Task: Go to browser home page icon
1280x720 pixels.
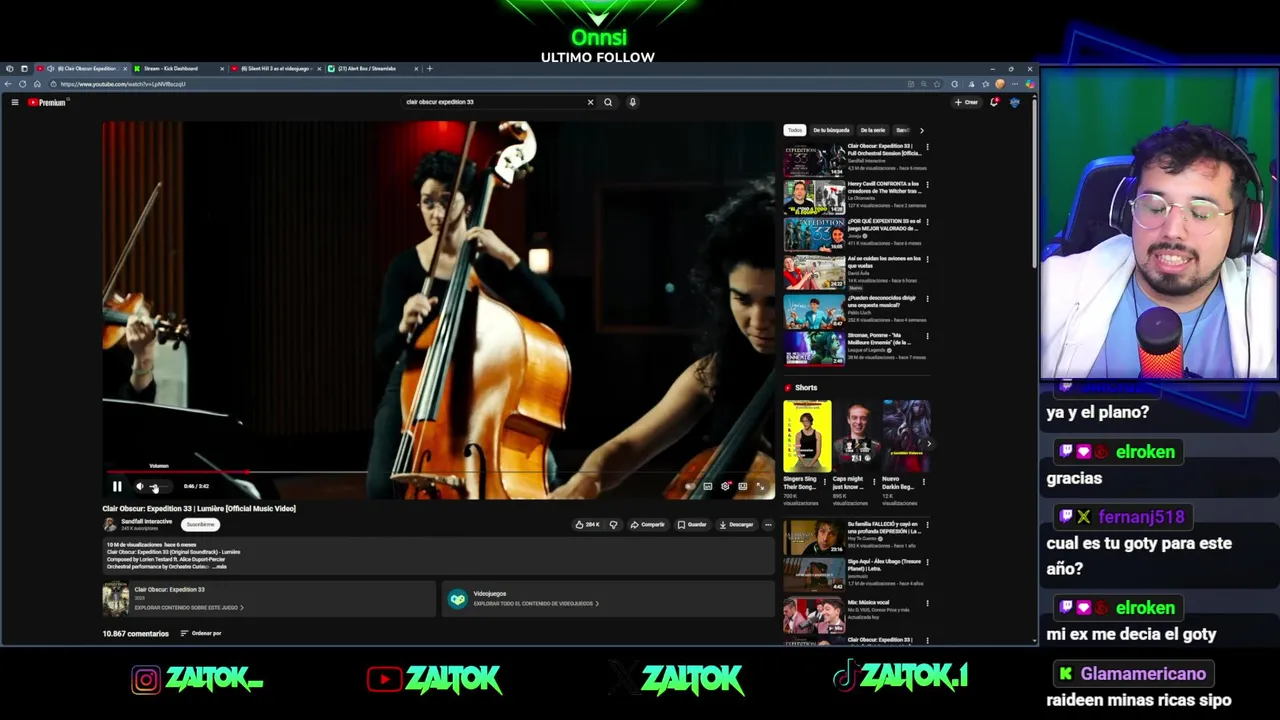Action: coord(38,84)
